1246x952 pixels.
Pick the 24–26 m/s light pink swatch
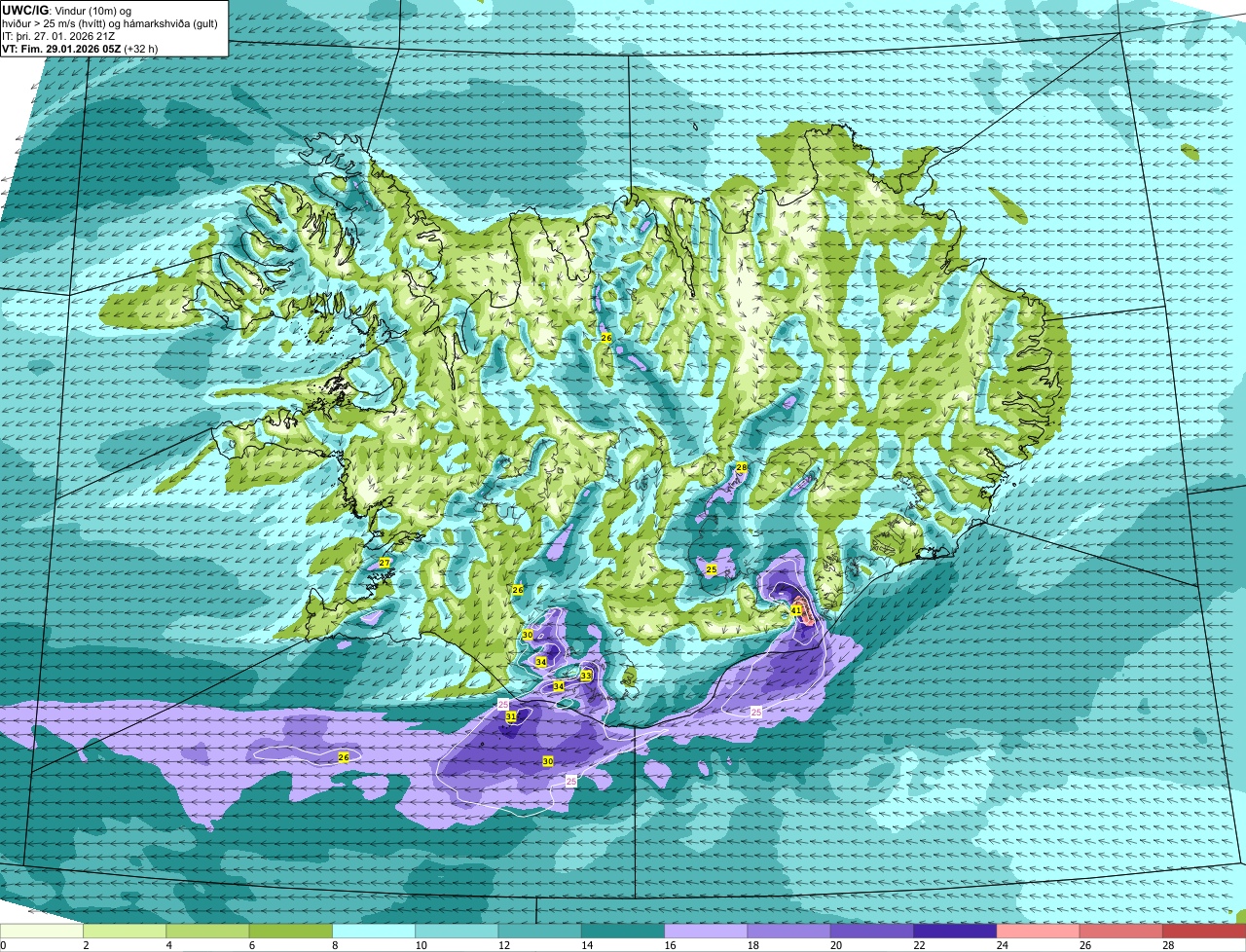pyautogui.click(x=1039, y=931)
